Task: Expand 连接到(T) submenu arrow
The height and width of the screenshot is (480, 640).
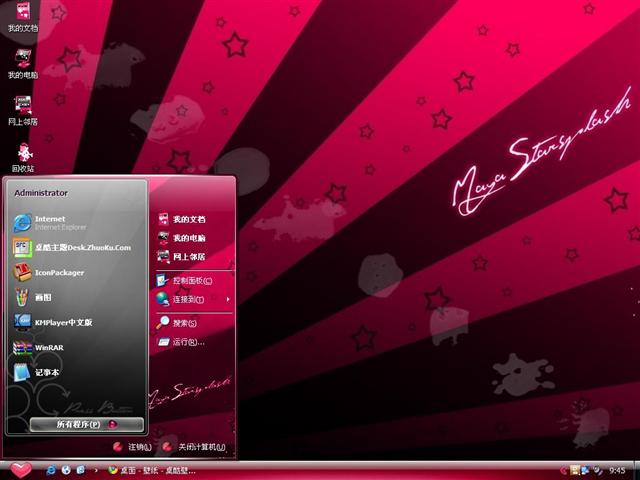Action: [x=228, y=299]
